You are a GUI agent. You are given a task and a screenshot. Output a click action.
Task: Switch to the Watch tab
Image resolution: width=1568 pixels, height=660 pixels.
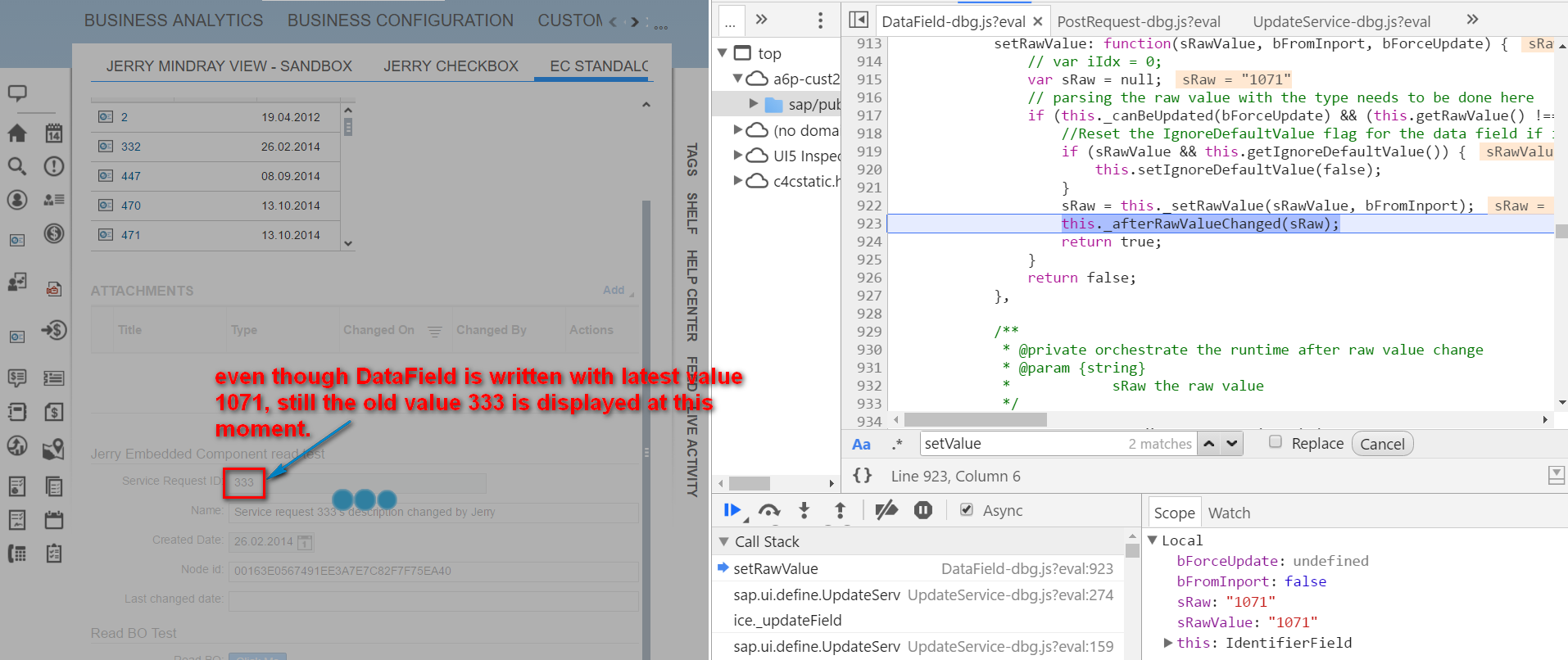click(x=1229, y=513)
